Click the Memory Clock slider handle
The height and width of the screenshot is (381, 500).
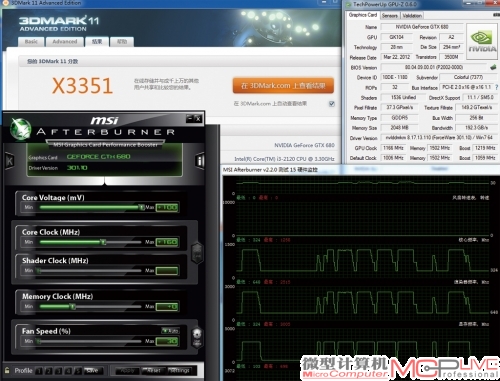[x=73, y=306]
